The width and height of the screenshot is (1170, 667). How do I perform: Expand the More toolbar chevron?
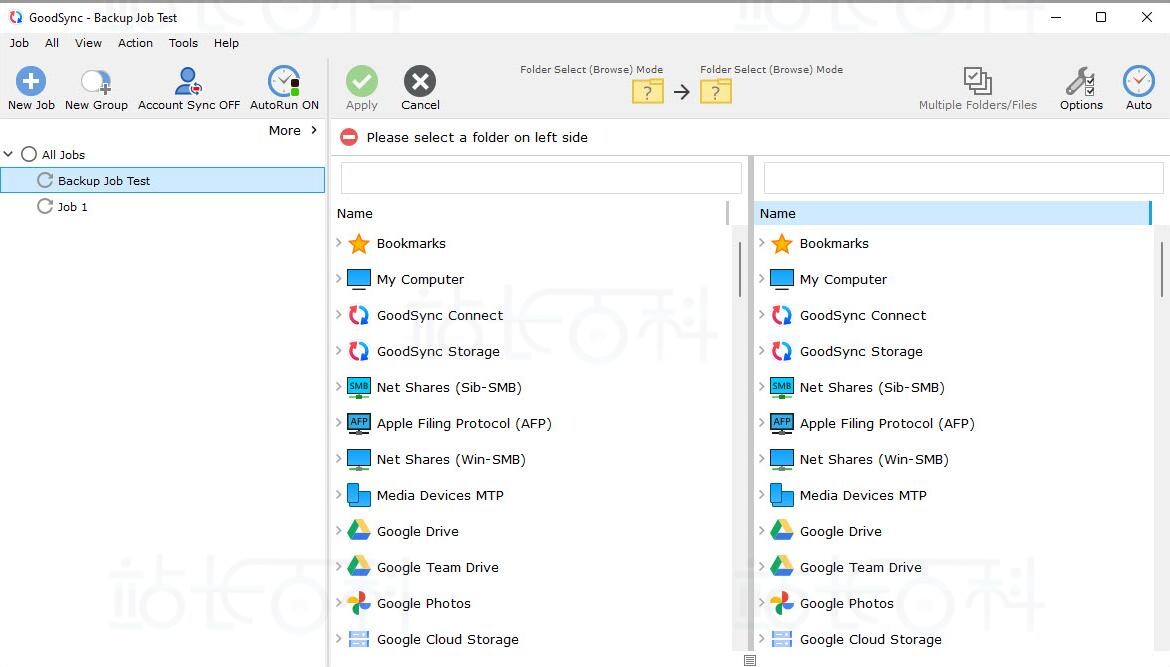[314, 130]
